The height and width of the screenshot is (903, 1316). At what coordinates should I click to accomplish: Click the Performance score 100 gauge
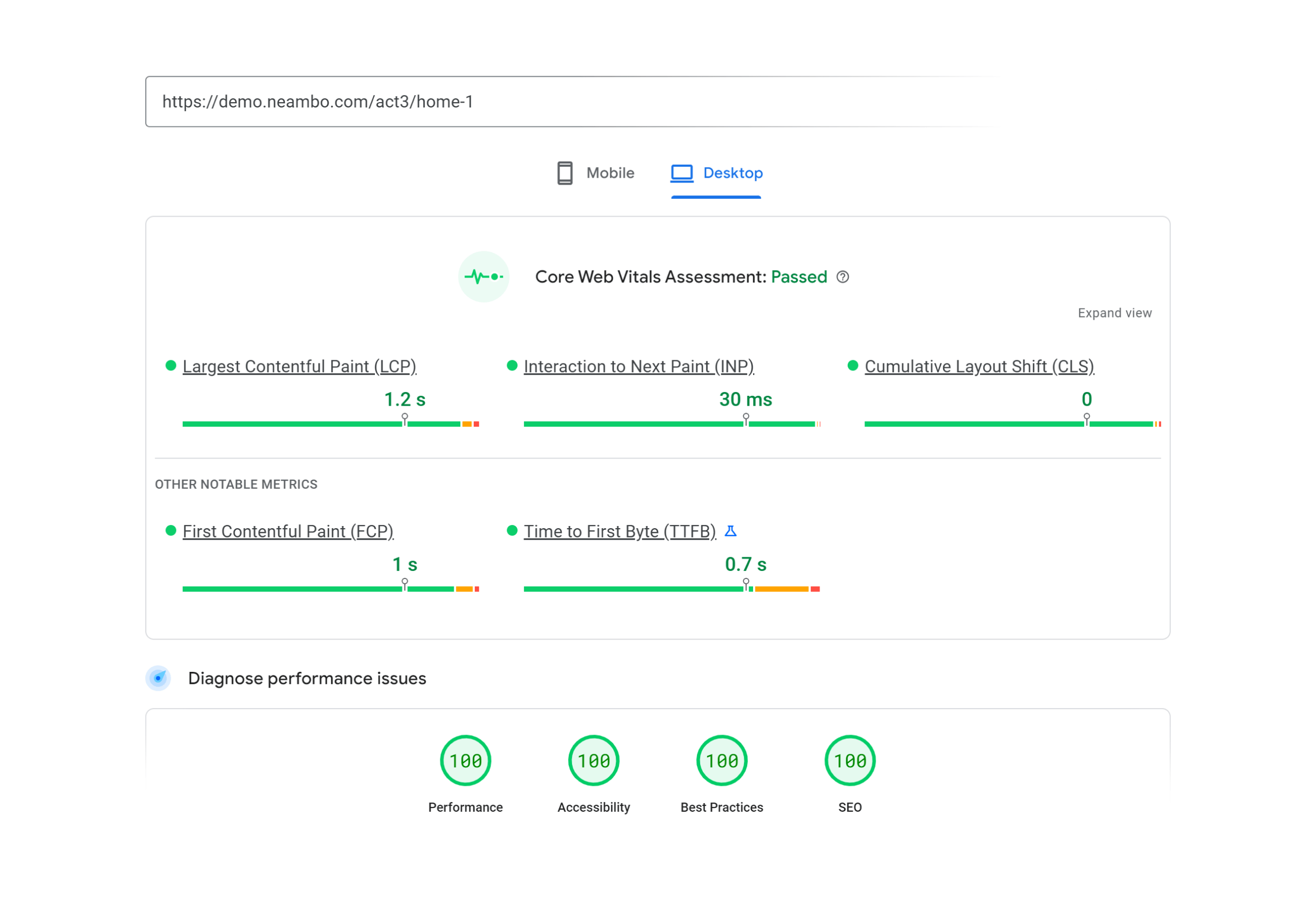point(466,760)
